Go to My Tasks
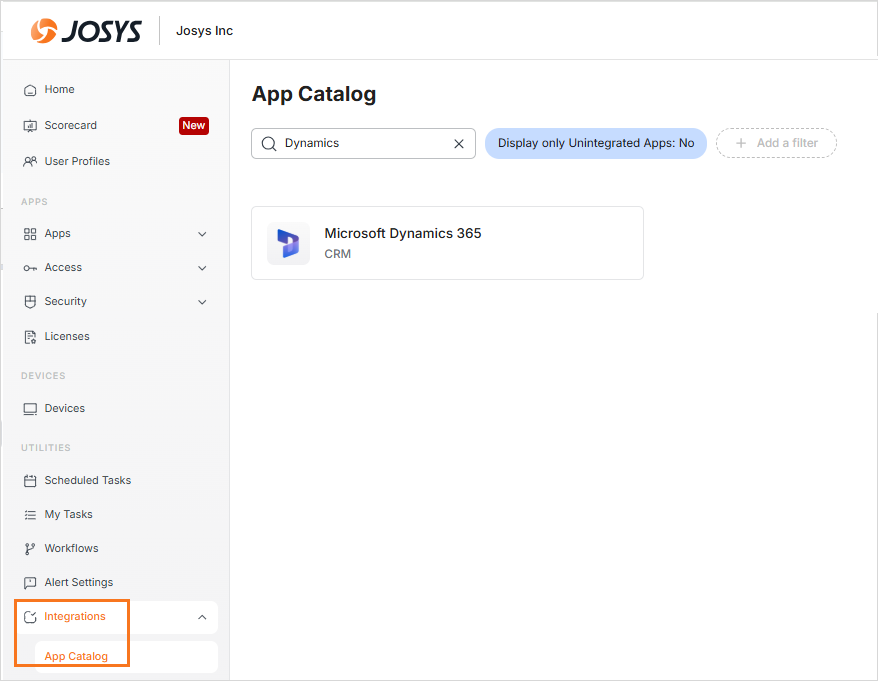Image resolution: width=878 pixels, height=681 pixels. click(x=68, y=515)
